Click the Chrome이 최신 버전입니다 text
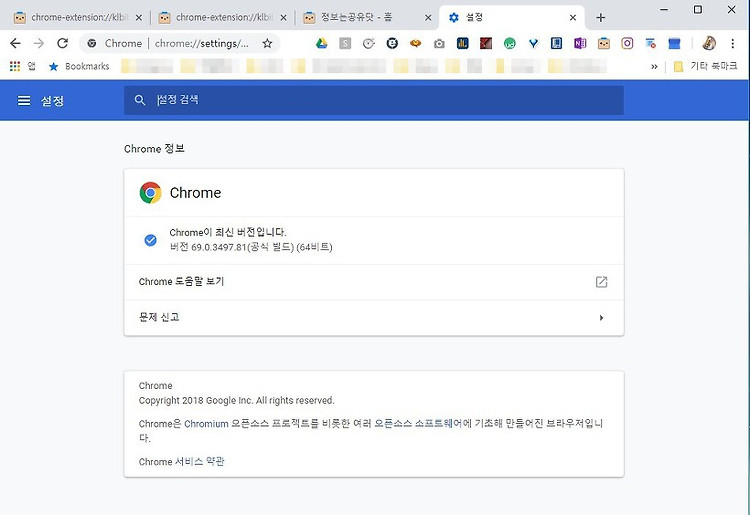 point(228,232)
